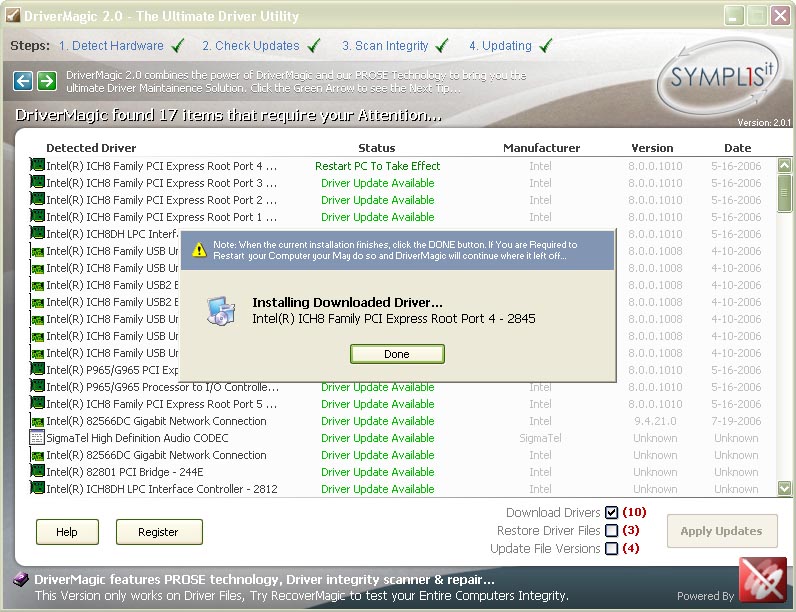Click the Version: 2.0.1 label
This screenshot has width=796, height=612.
[764, 122]
